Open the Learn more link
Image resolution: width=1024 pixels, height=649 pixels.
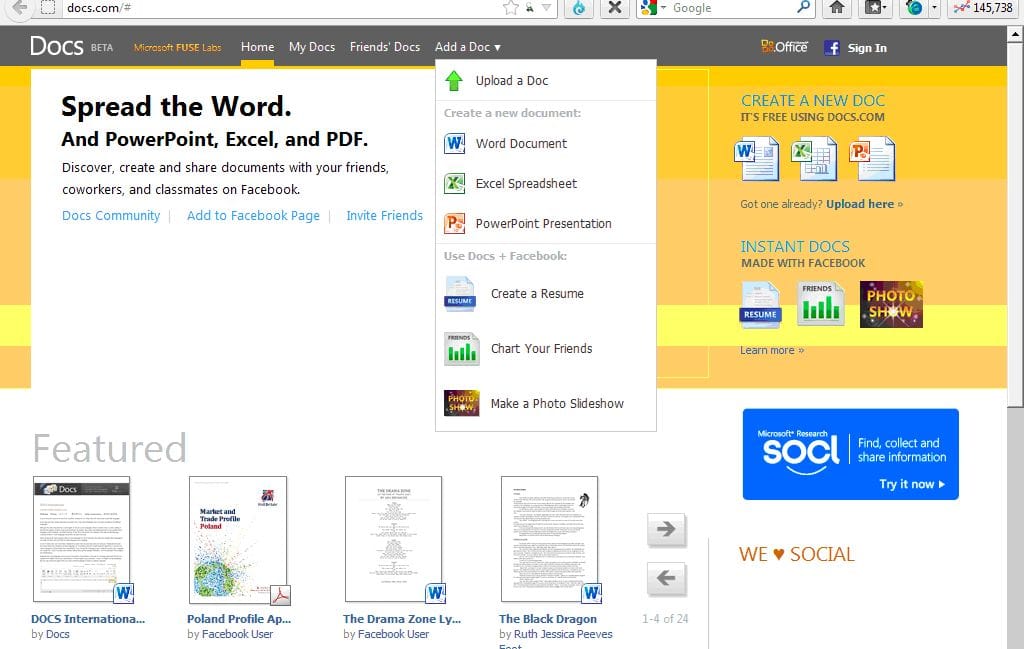point(771,350)
